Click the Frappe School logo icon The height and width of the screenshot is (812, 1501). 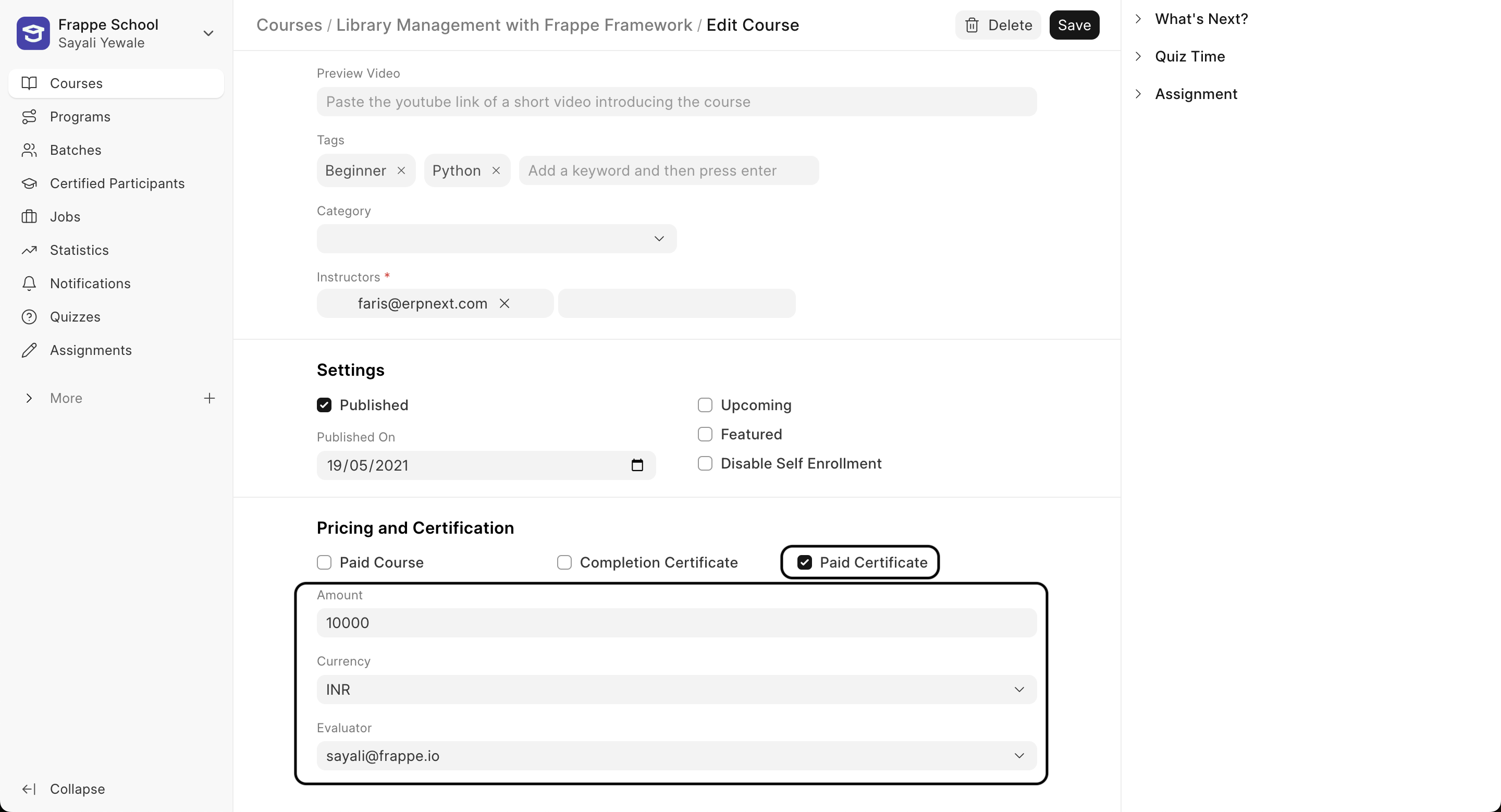click(x=33, y=33)
